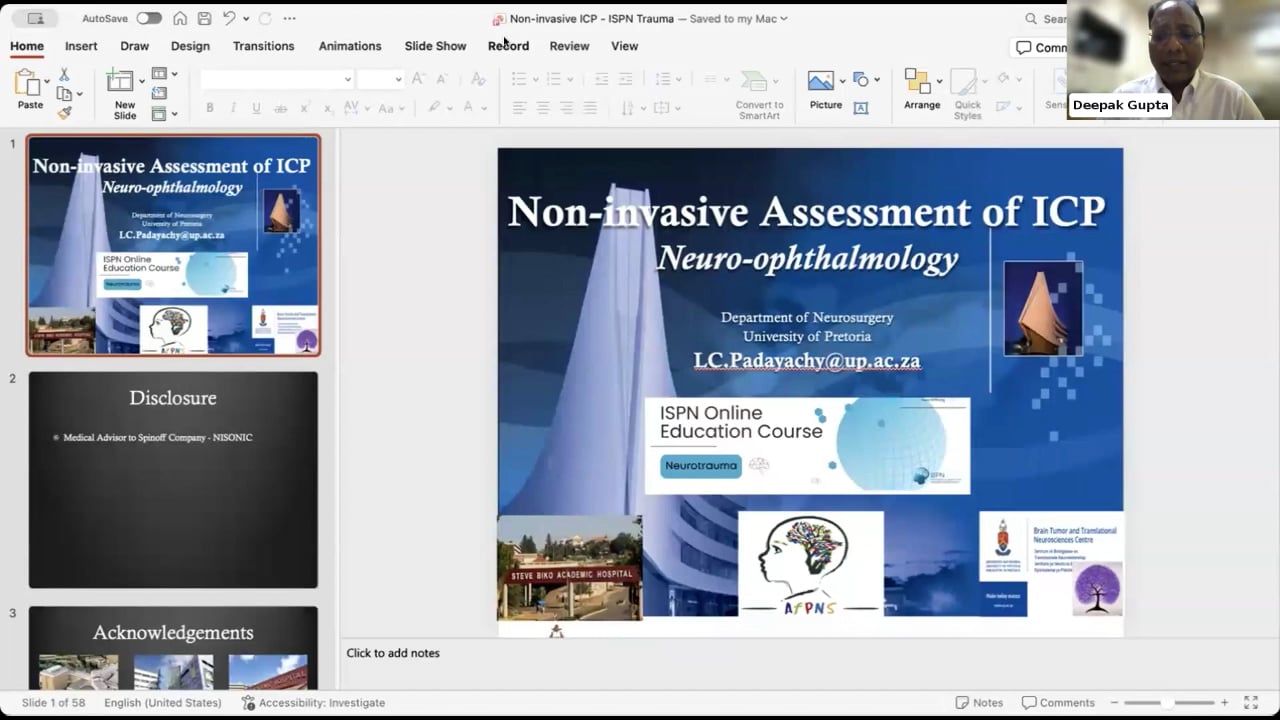1280x720 pixels.
Task: Click the bullet list icon
Action: click(518, 79)
